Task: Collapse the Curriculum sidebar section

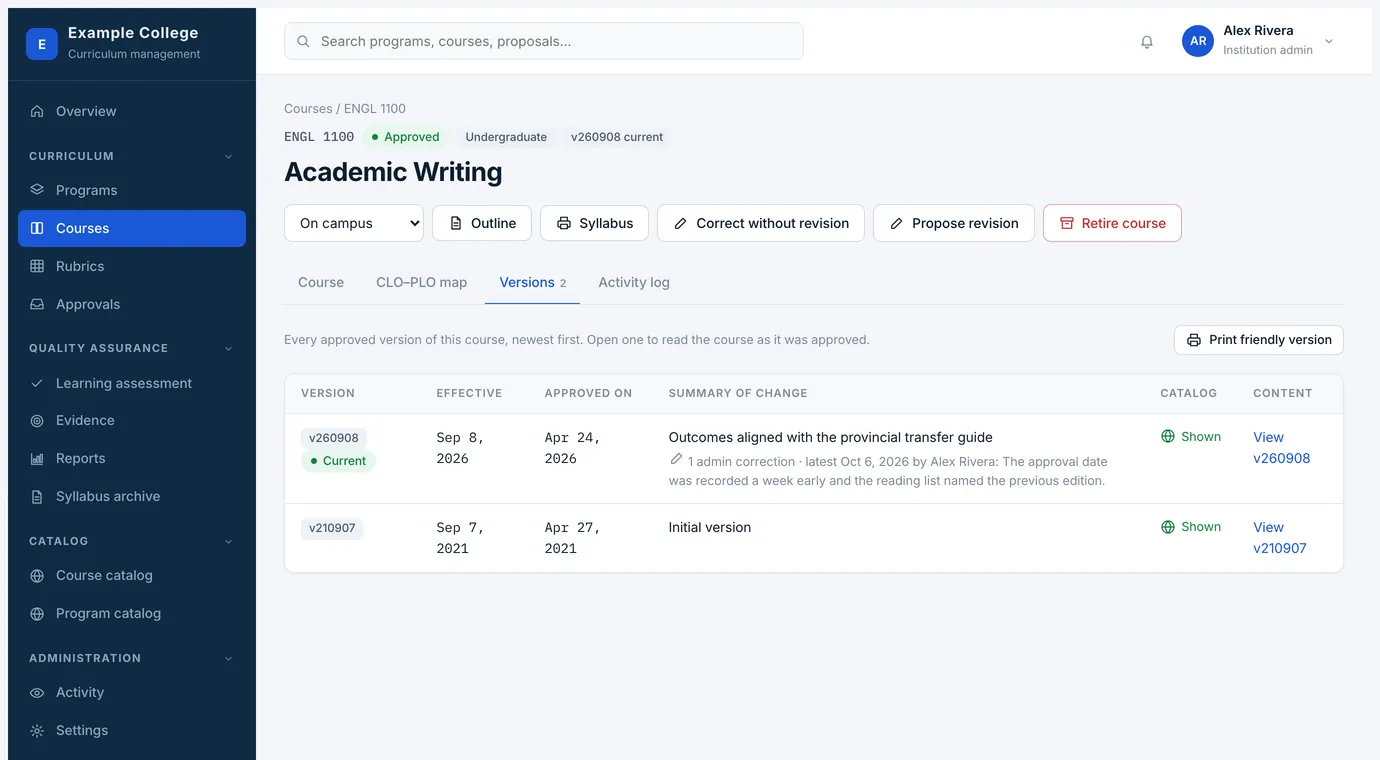Action: [228, 156]
